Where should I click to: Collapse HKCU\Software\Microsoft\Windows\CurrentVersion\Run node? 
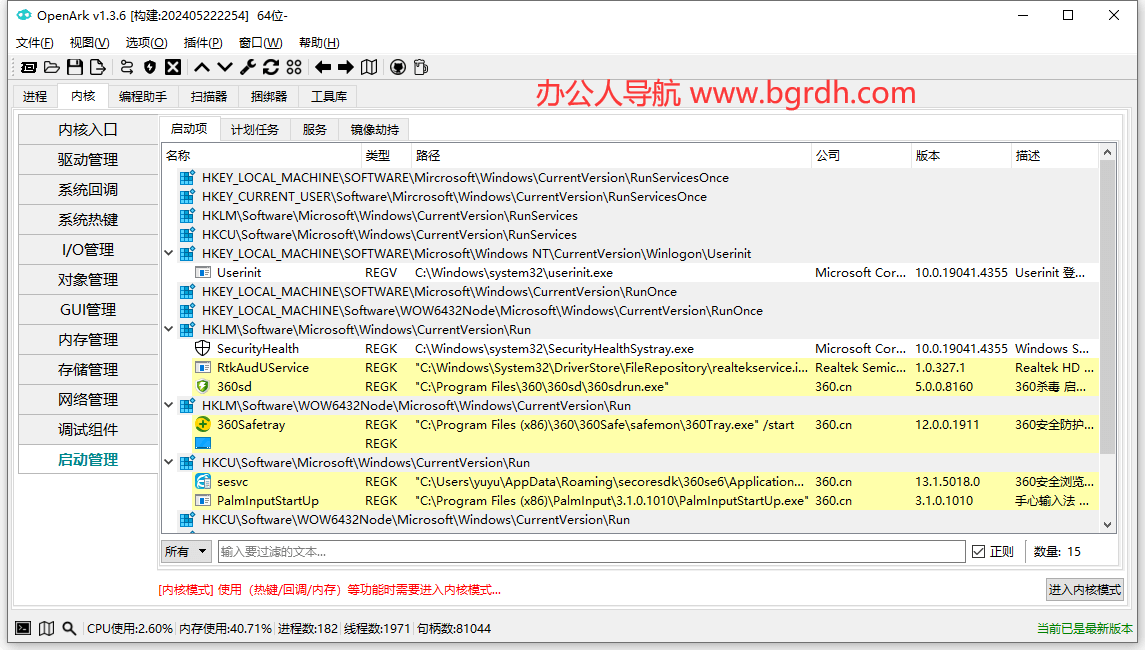(x=169, y=462)
